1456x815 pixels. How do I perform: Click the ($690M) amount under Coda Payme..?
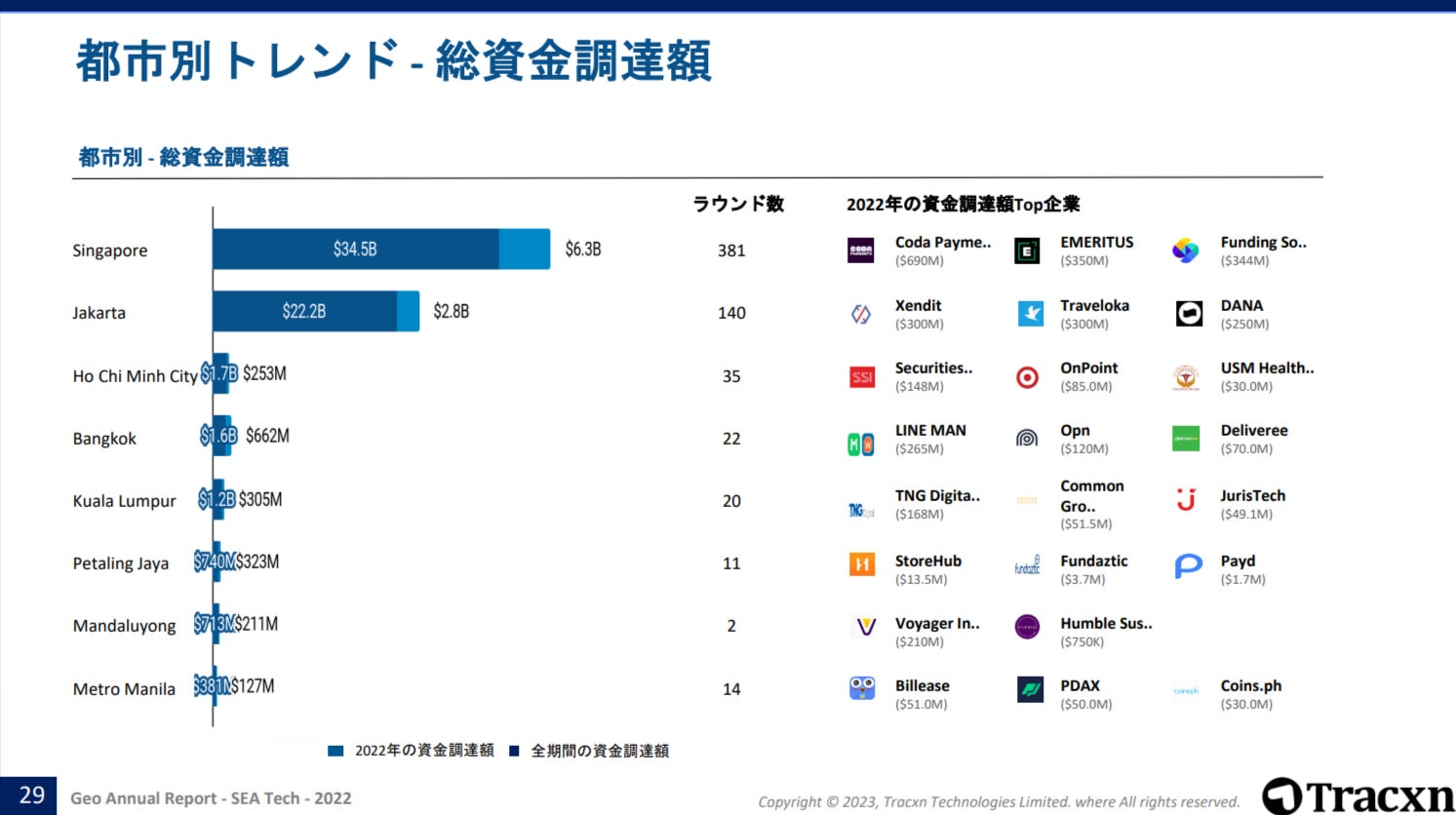click(920, 261)
